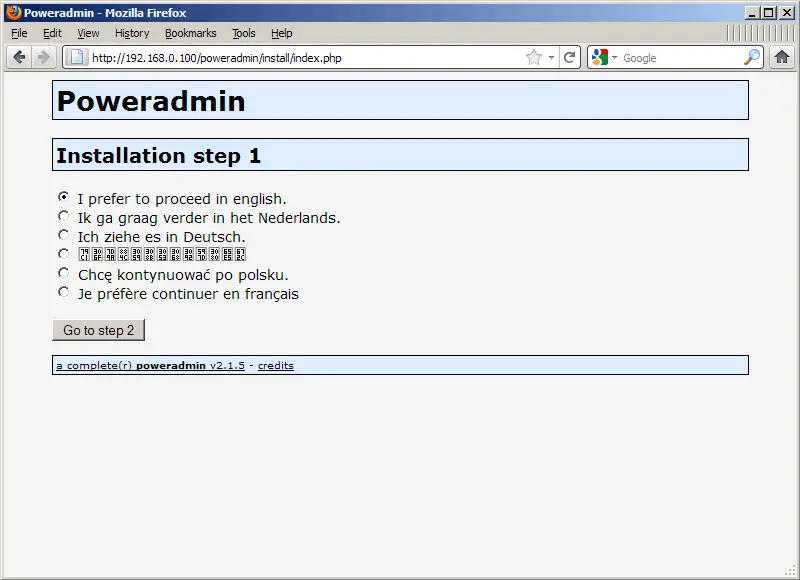Click the Google search engine icon

click(600, 57)
